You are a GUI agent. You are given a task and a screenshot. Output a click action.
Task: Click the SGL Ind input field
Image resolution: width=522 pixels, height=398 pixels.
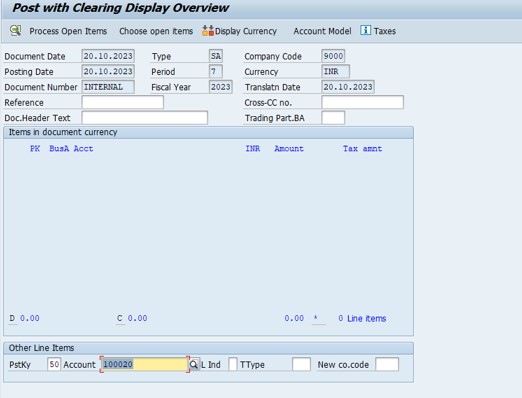(233, 364)
